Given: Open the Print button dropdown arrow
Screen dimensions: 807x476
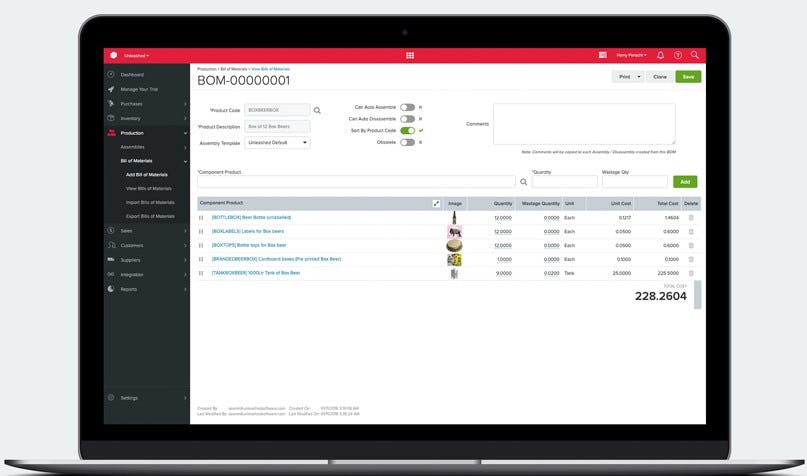Looking at the screenshot, I should point(639,77).
